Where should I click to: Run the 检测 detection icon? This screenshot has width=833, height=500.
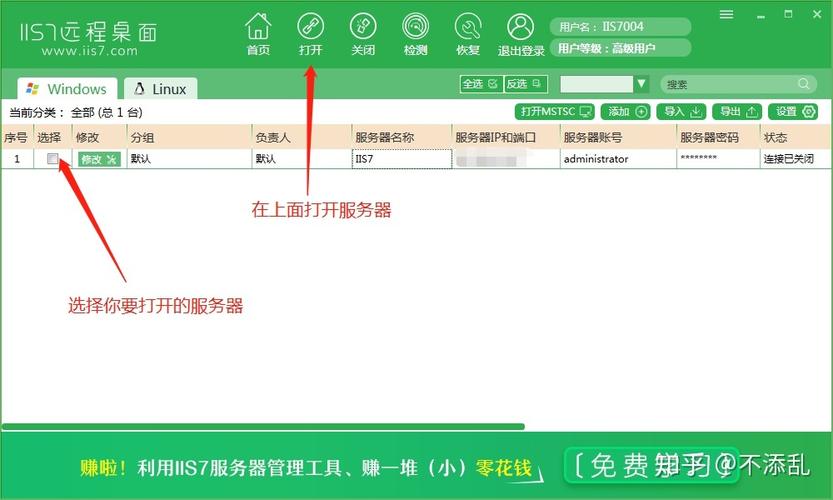coord(415,33)
